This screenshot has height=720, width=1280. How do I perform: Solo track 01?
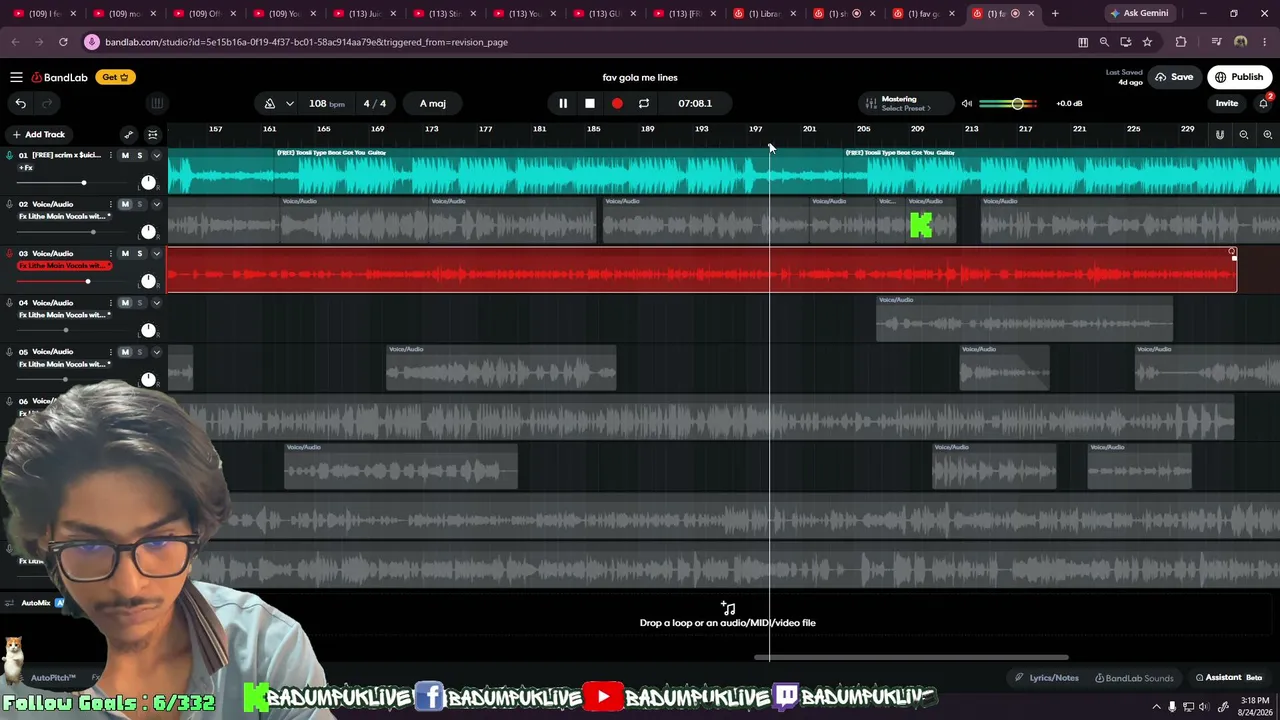[x=140, y=155]
